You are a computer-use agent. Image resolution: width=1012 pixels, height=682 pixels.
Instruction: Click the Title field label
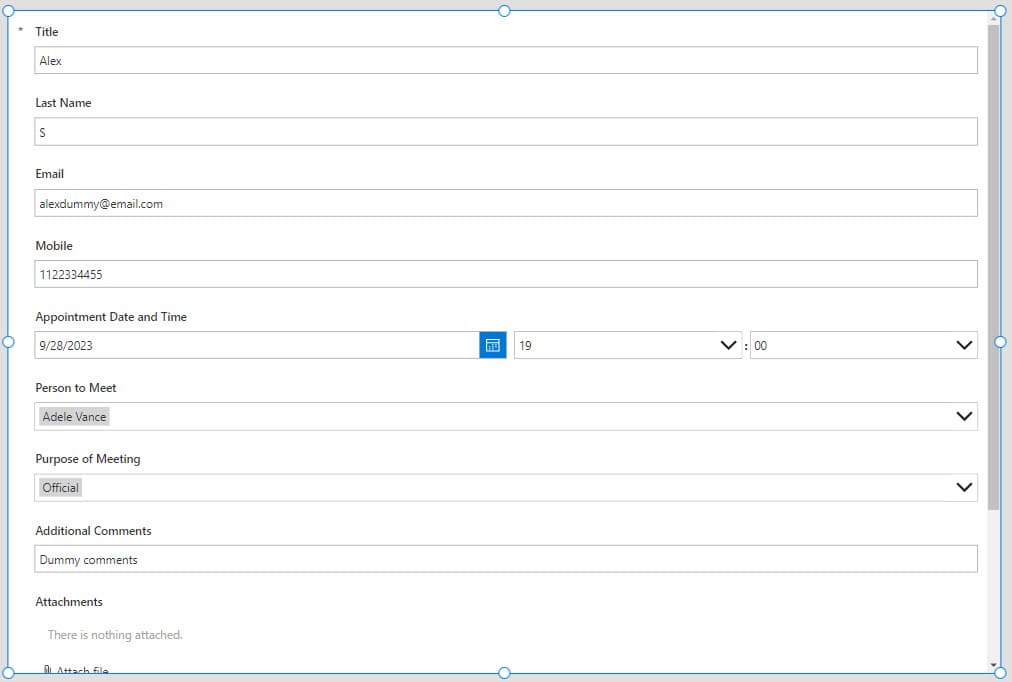pyautogui.click(x=46, y=32)
